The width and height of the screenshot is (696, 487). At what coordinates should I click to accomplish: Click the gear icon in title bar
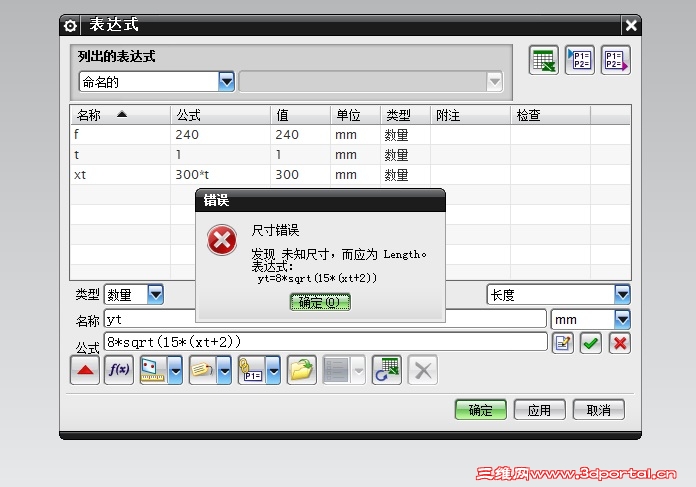coord(70,26)
